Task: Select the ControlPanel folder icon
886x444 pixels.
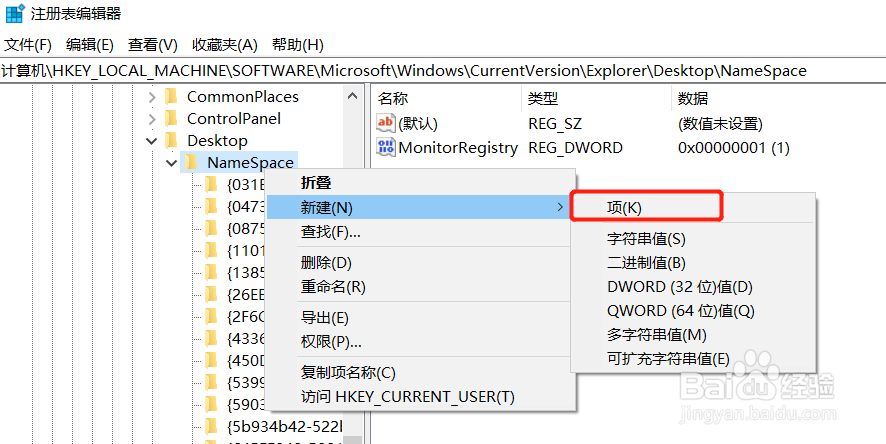Action: [171, 119]
